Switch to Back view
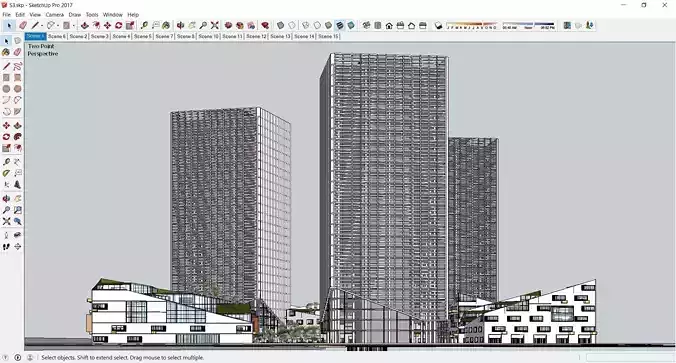This screenshot has height=363, width=676. 411,25
